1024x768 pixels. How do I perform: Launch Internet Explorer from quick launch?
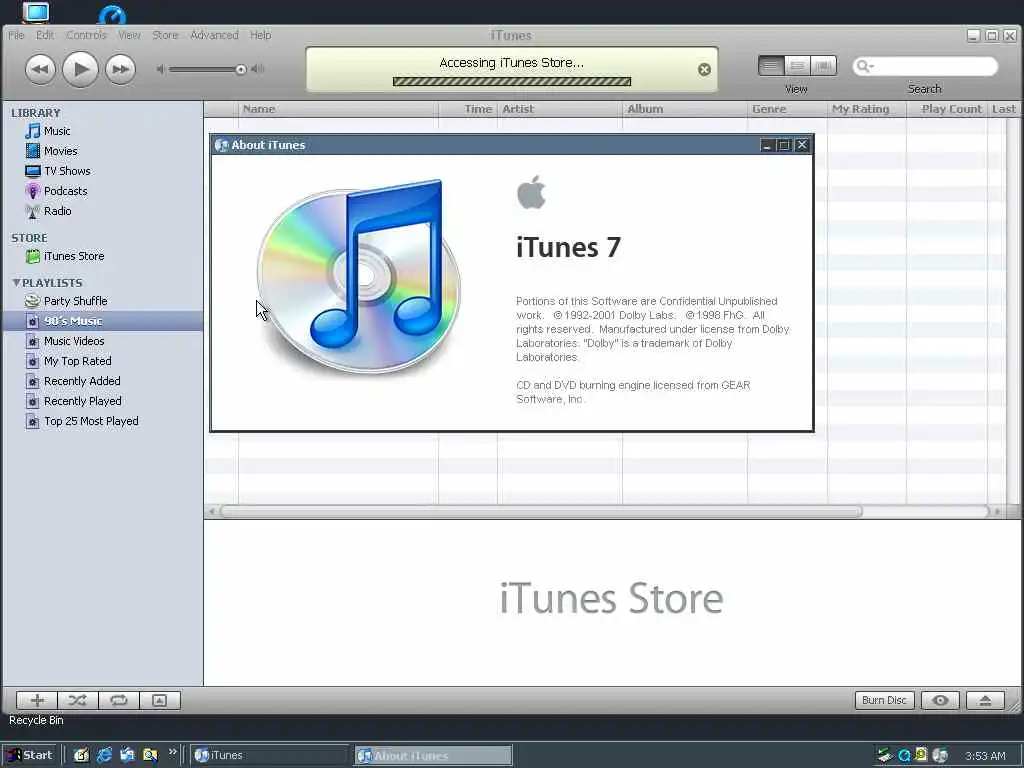[104, 755]
